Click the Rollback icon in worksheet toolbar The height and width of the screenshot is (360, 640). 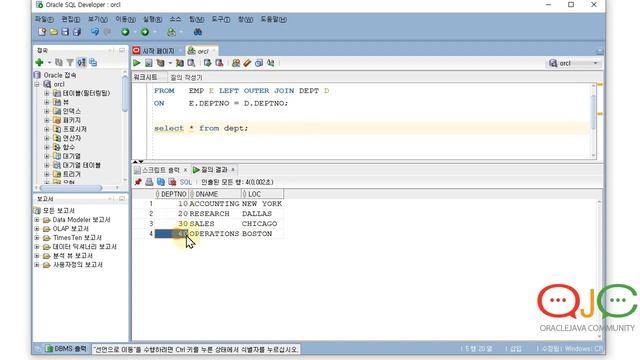coord(219,63)
